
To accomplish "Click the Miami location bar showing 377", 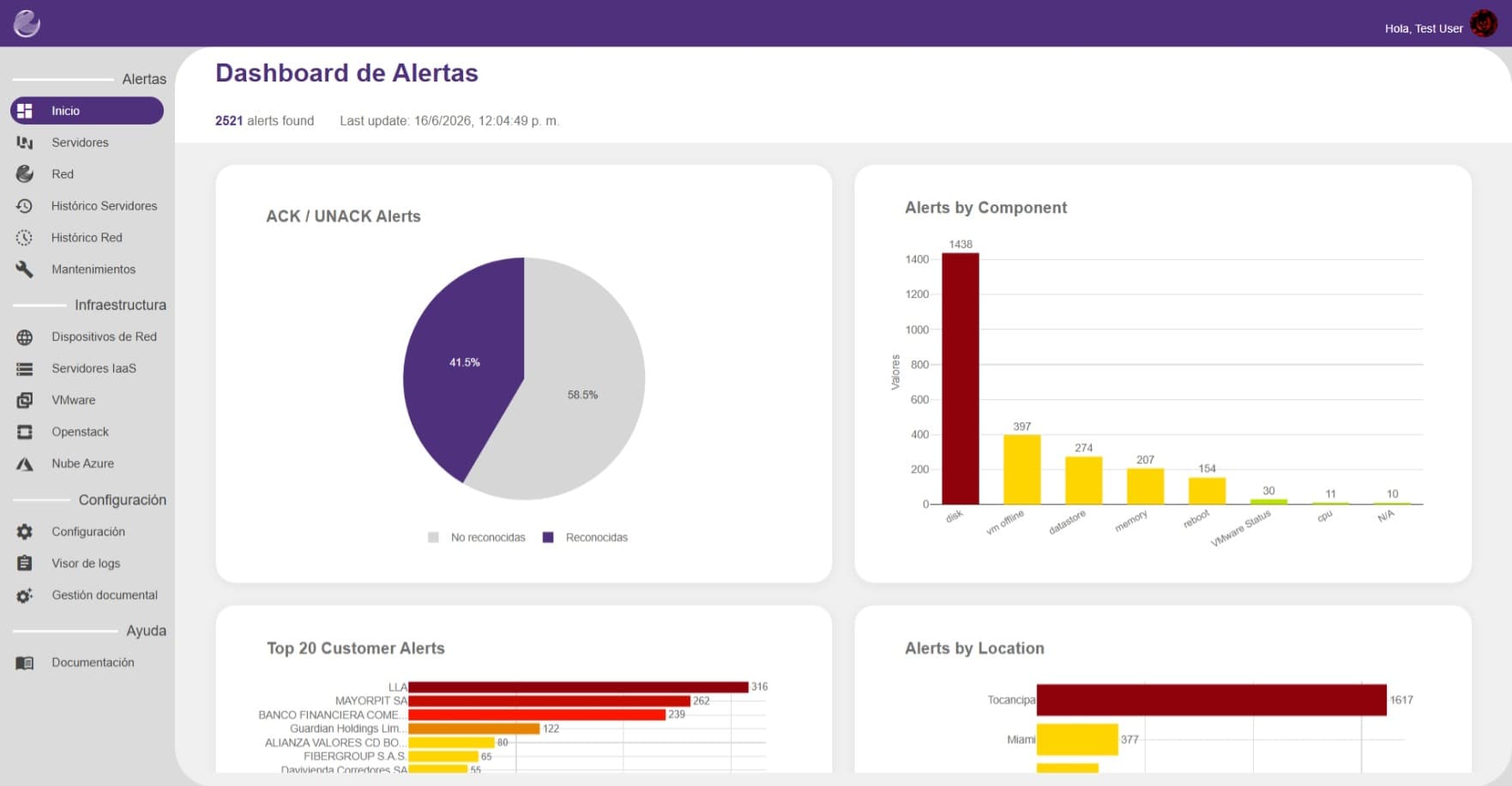I will (x=1077, y=740).
